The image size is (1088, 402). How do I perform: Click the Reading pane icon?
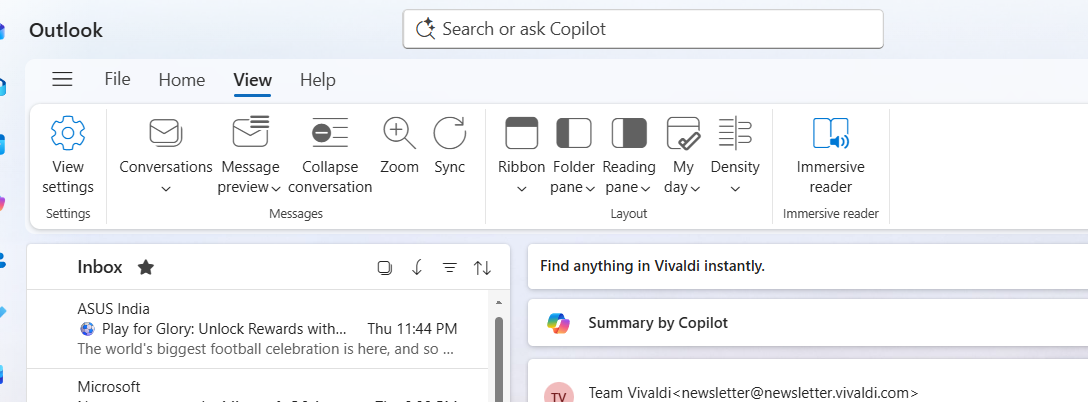(629, 133)
